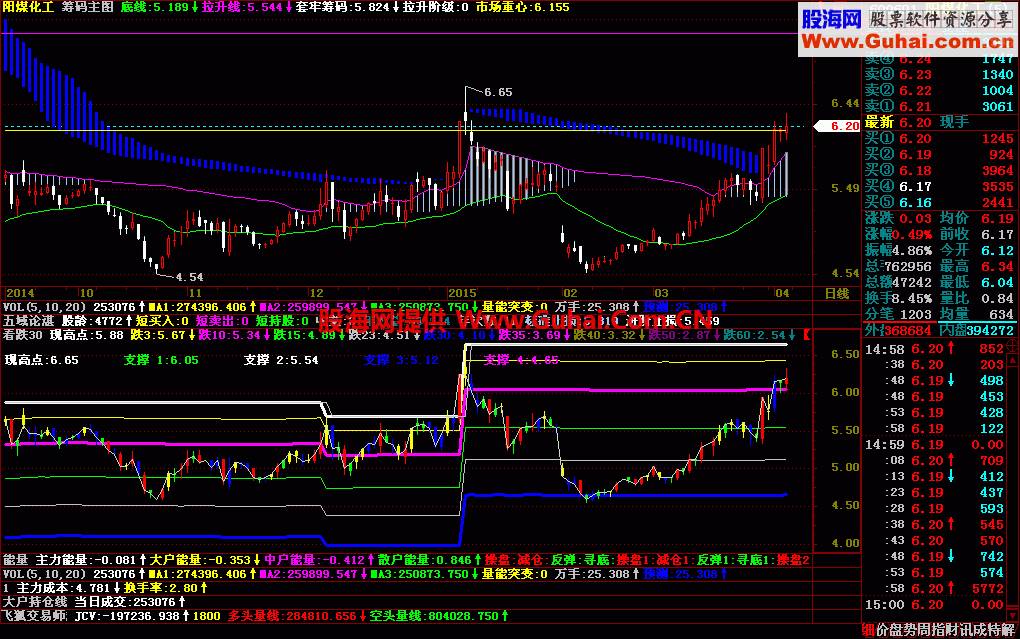Click the 拉升线:5.544 value

tap(242, 7)
